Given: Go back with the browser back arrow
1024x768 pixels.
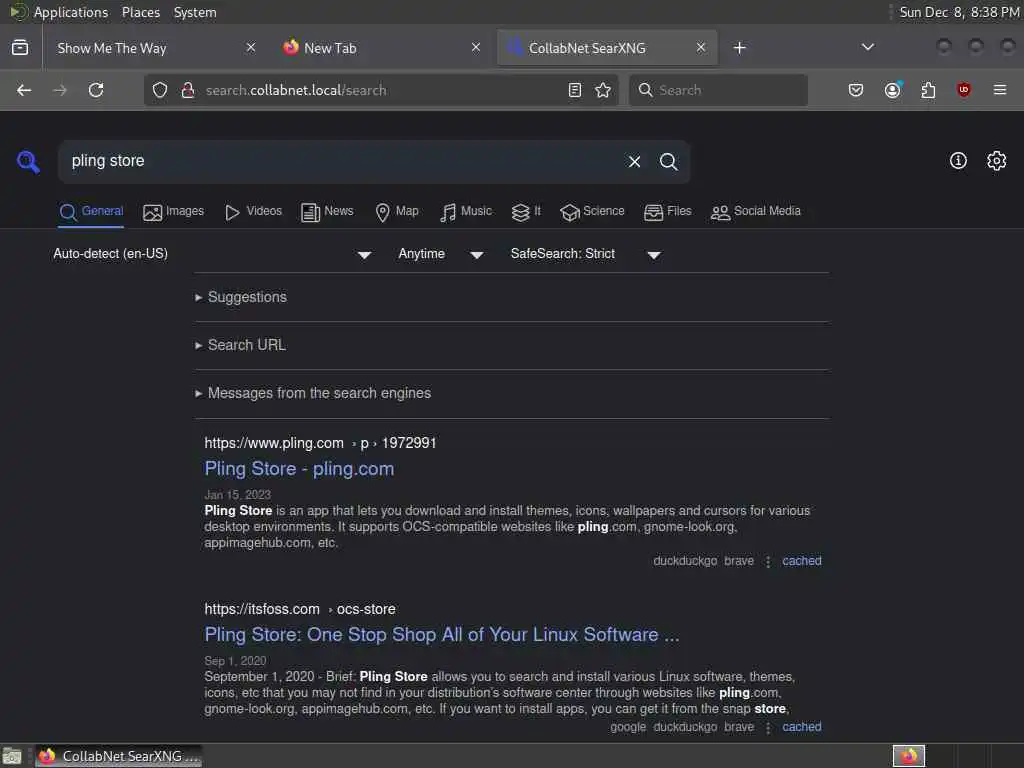Looking at the screenshot, I should 24,90.
